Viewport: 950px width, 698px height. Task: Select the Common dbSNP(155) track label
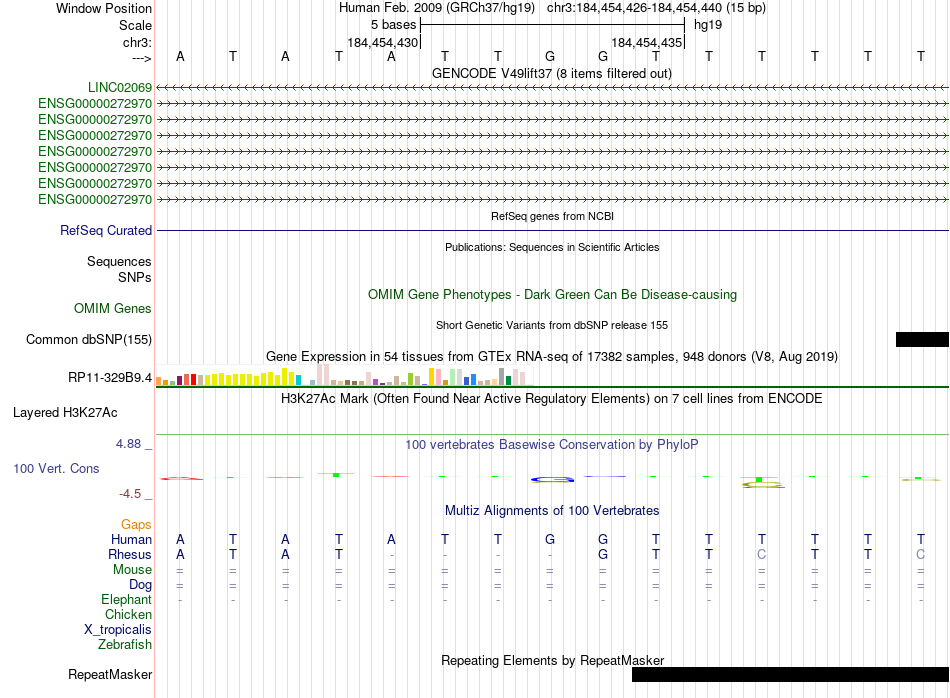88,339
